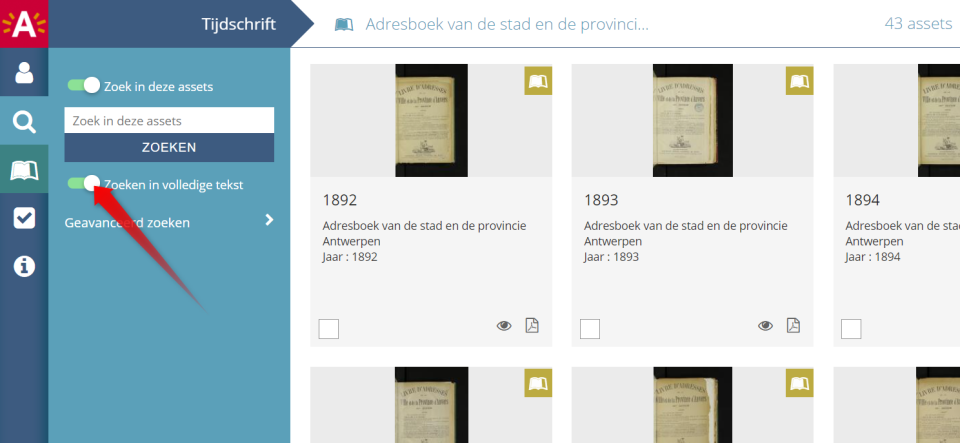This screenshot has height=443, width=960.
Task: Select the magnifier search sidebar icon
Action: pyautogui.click(x=24, y=122)
